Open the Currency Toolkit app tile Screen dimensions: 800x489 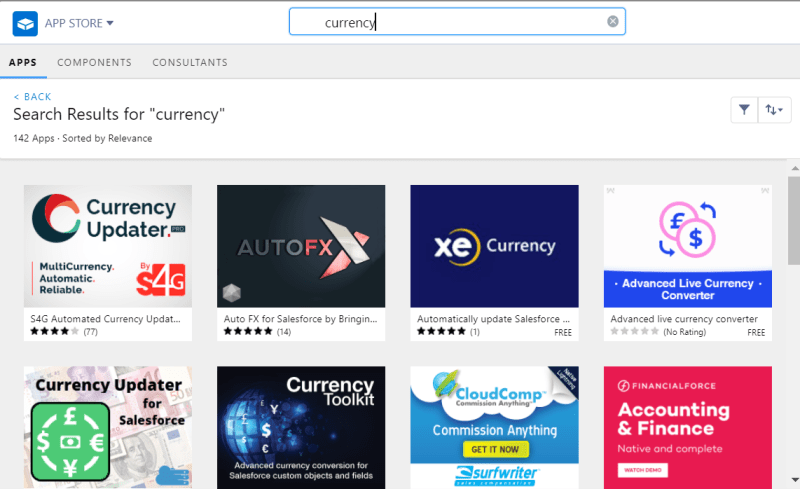click(x=301, y=427)
